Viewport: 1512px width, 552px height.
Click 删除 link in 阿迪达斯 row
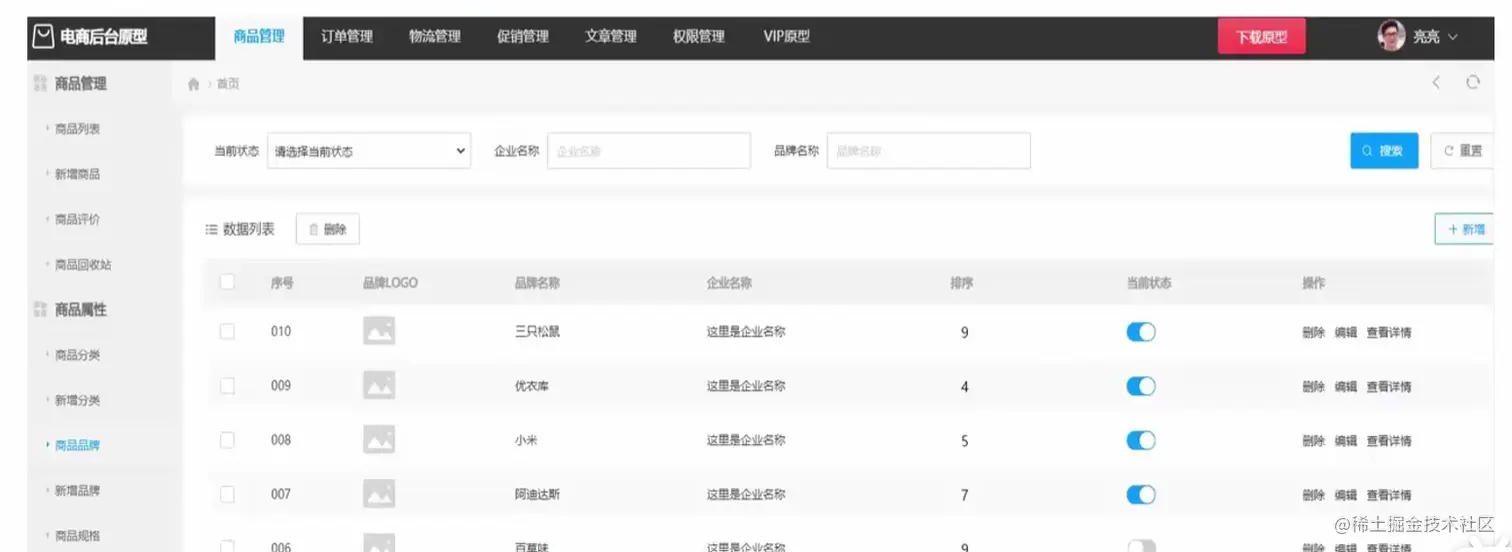[x=1314, y=495]
